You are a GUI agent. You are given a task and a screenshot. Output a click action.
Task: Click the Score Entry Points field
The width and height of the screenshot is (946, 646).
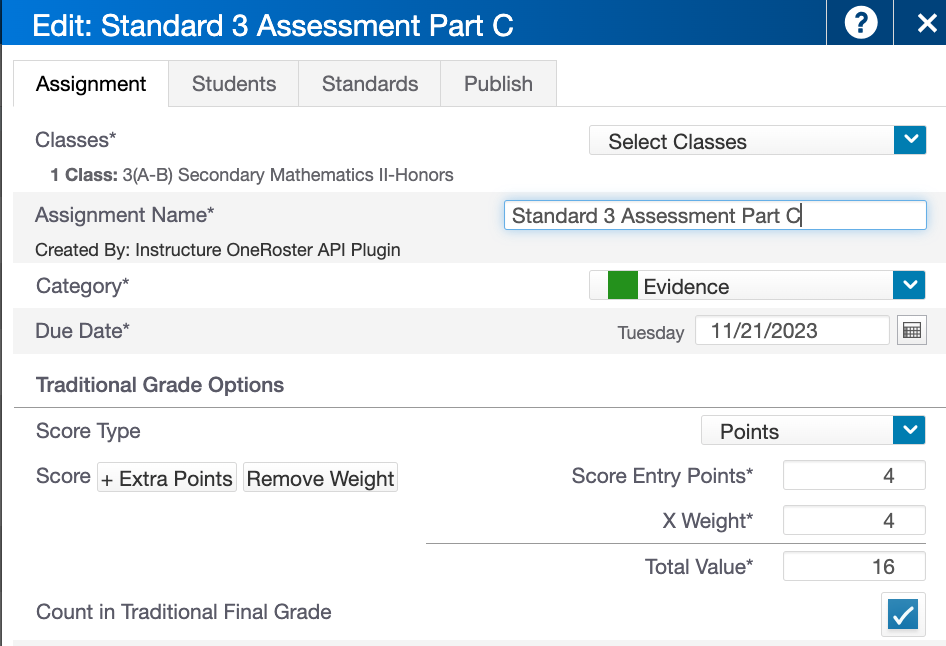854,476
